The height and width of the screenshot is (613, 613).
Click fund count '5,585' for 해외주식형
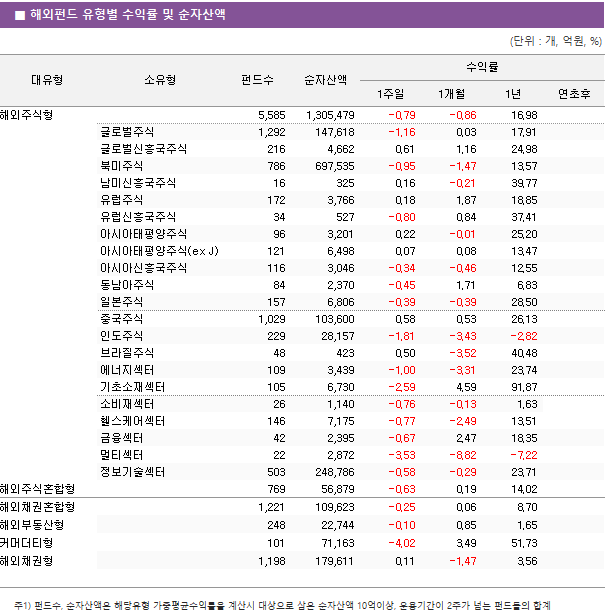tap(272, 115)
